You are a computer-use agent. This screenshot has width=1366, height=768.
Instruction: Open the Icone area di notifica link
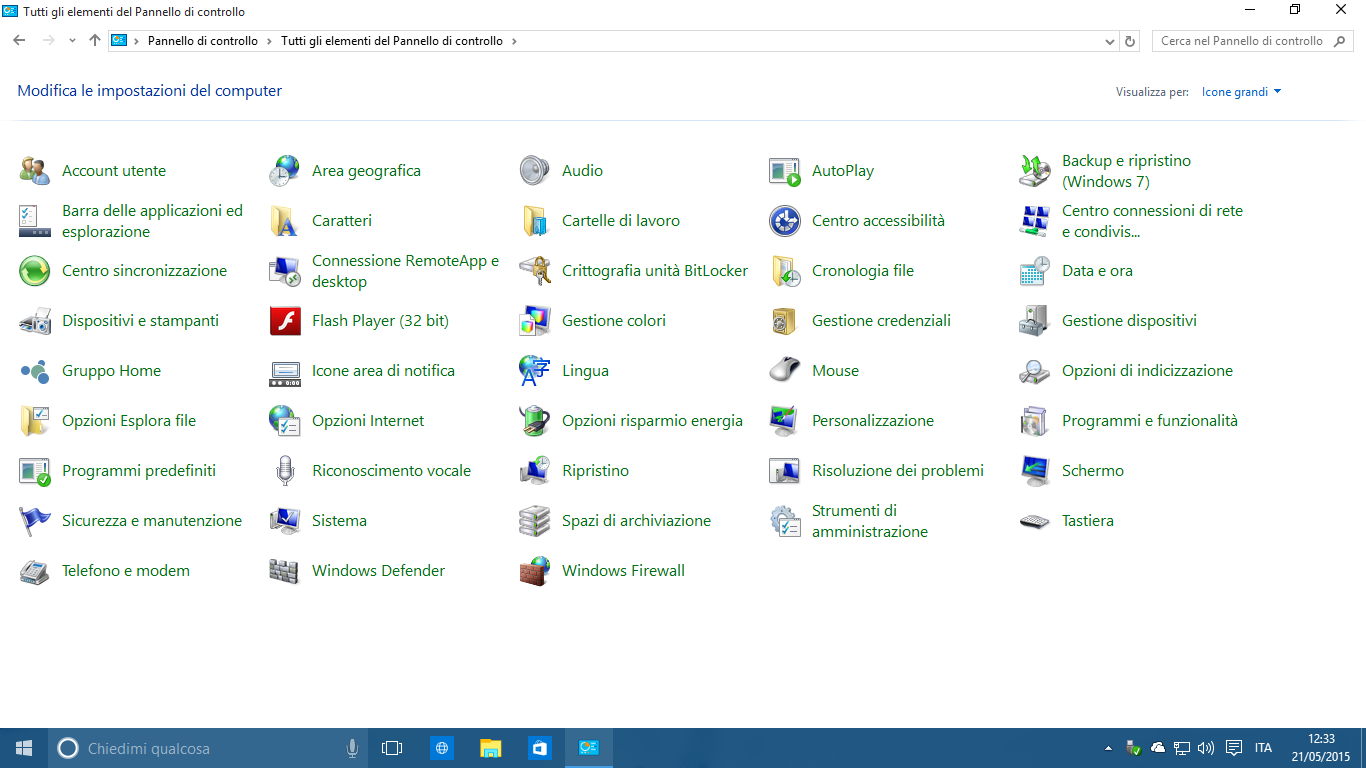tap(383, 371)
